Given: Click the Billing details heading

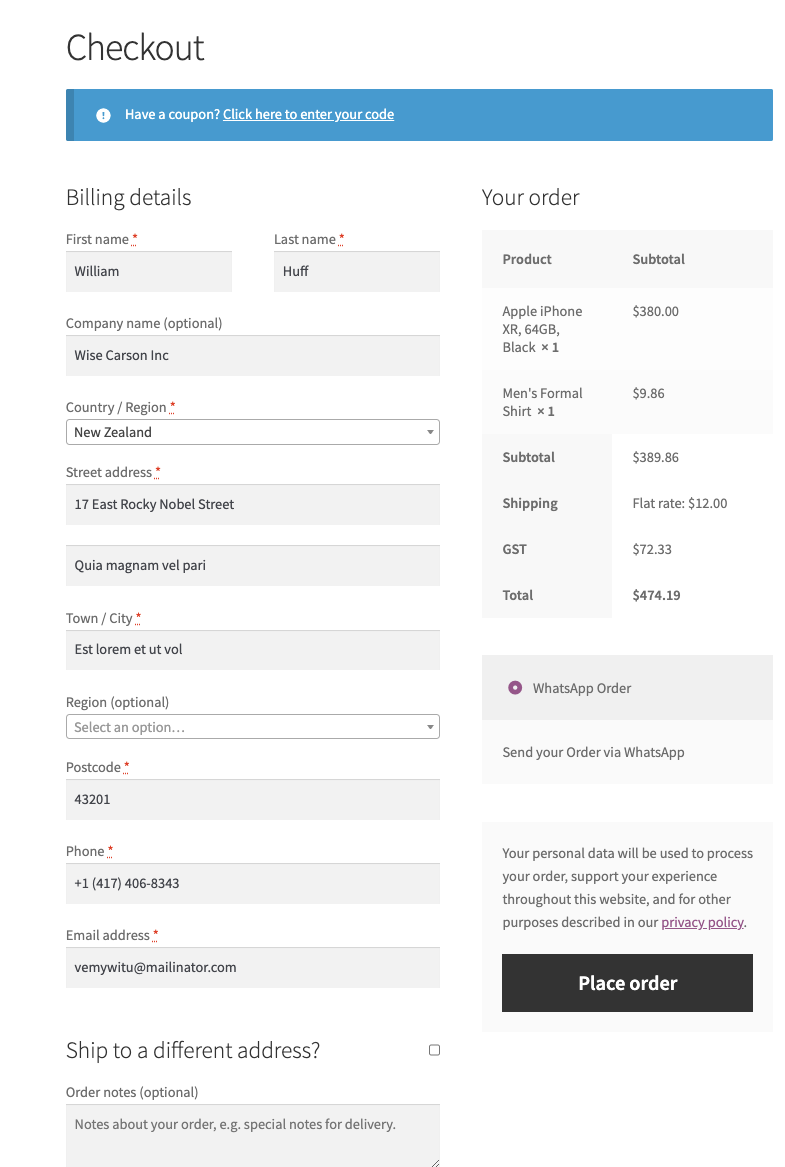Looking at the screenshot, I should [x=129, y=198].
